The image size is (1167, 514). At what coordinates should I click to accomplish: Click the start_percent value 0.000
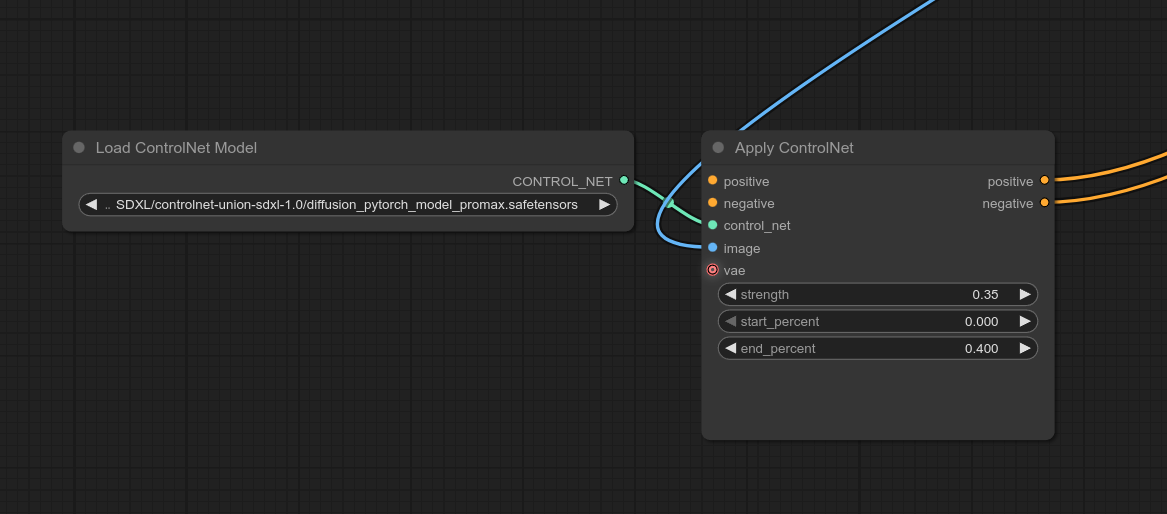coord(982,321)
